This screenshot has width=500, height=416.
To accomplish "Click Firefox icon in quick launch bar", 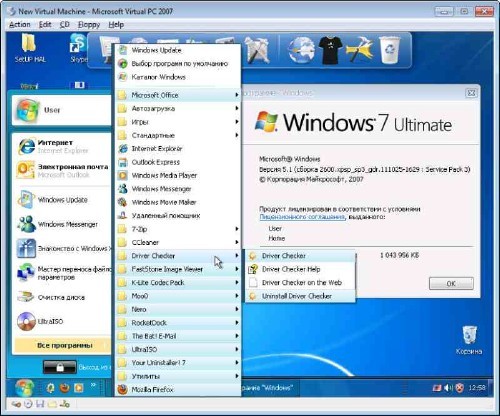I will coord(64,388).
